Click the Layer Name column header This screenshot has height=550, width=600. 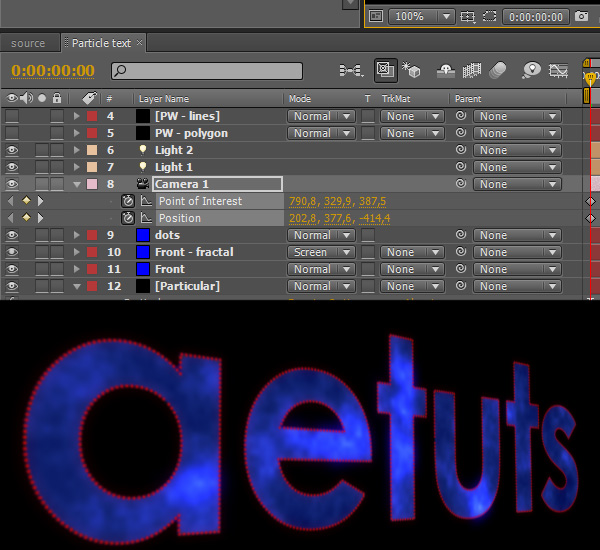[164, 99]
